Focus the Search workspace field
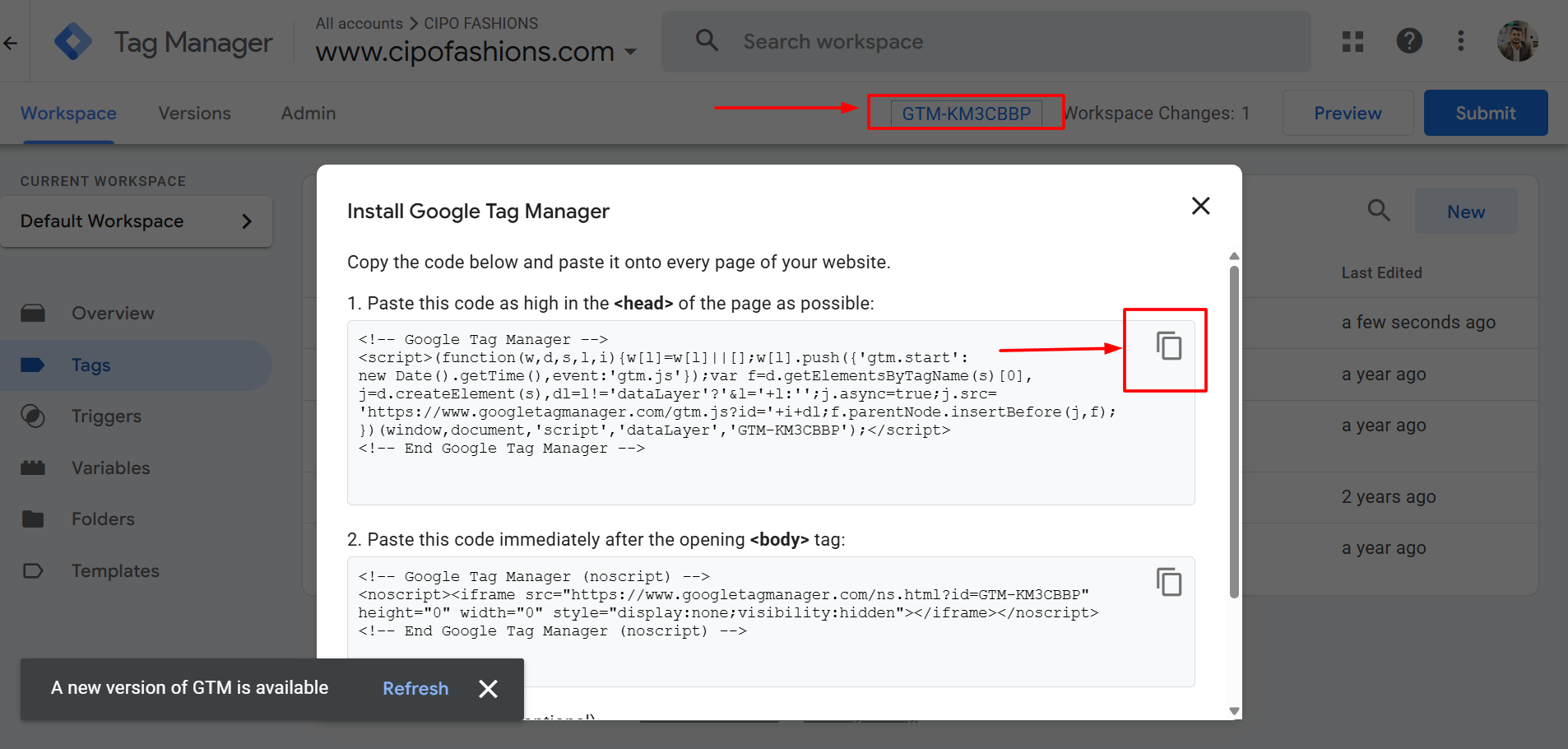The image size is (1568, 749). [987, 42]
